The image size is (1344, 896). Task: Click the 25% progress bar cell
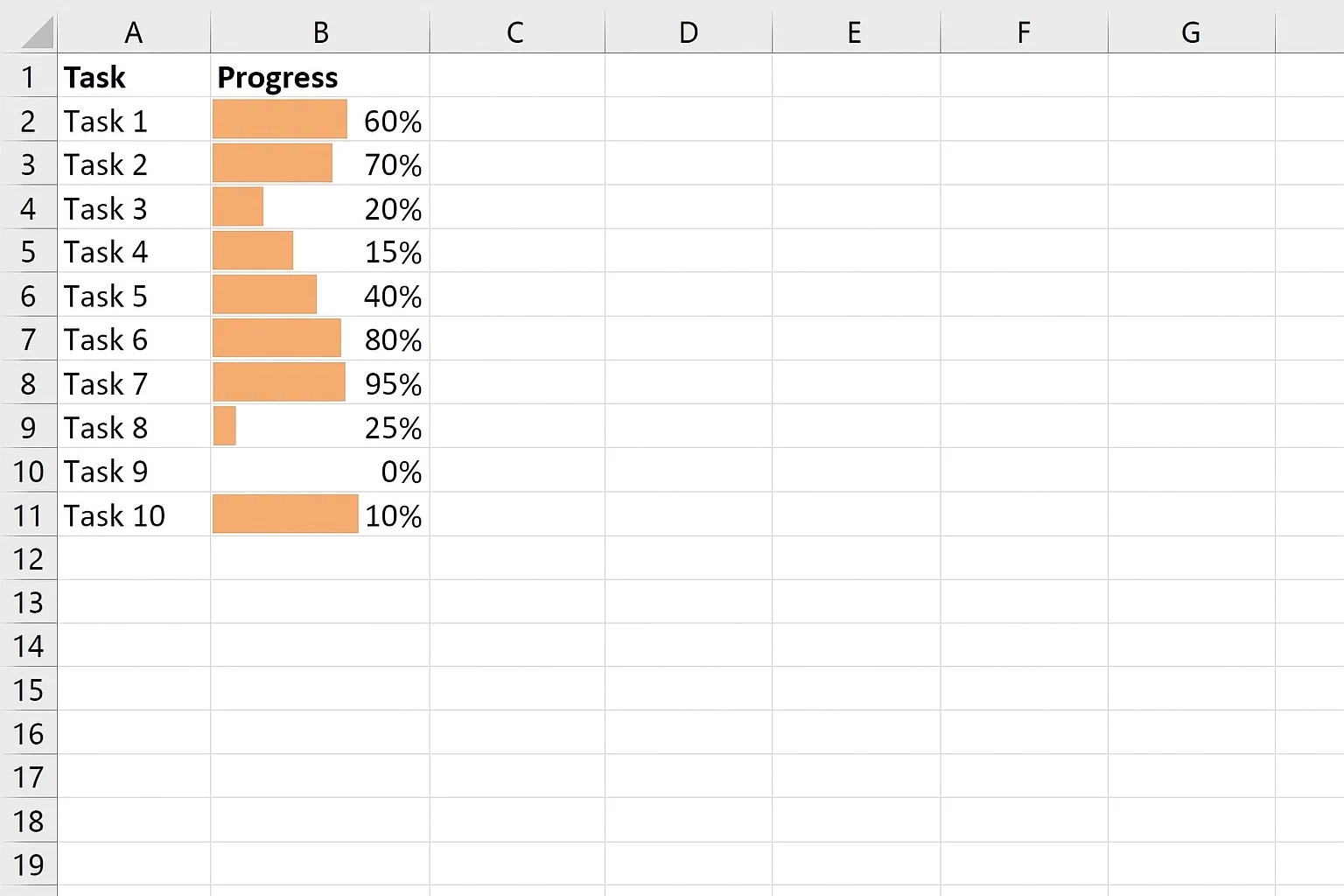pyautogui.click(x=320, y=428)
